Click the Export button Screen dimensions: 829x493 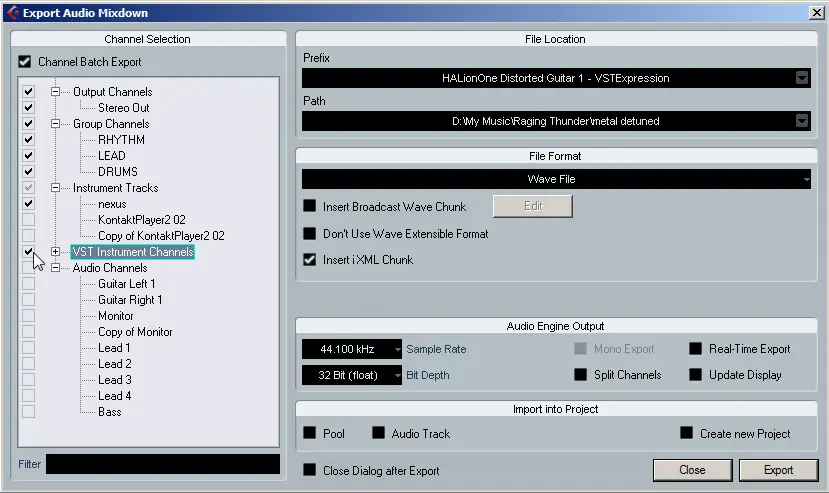(x=778, y=470)
